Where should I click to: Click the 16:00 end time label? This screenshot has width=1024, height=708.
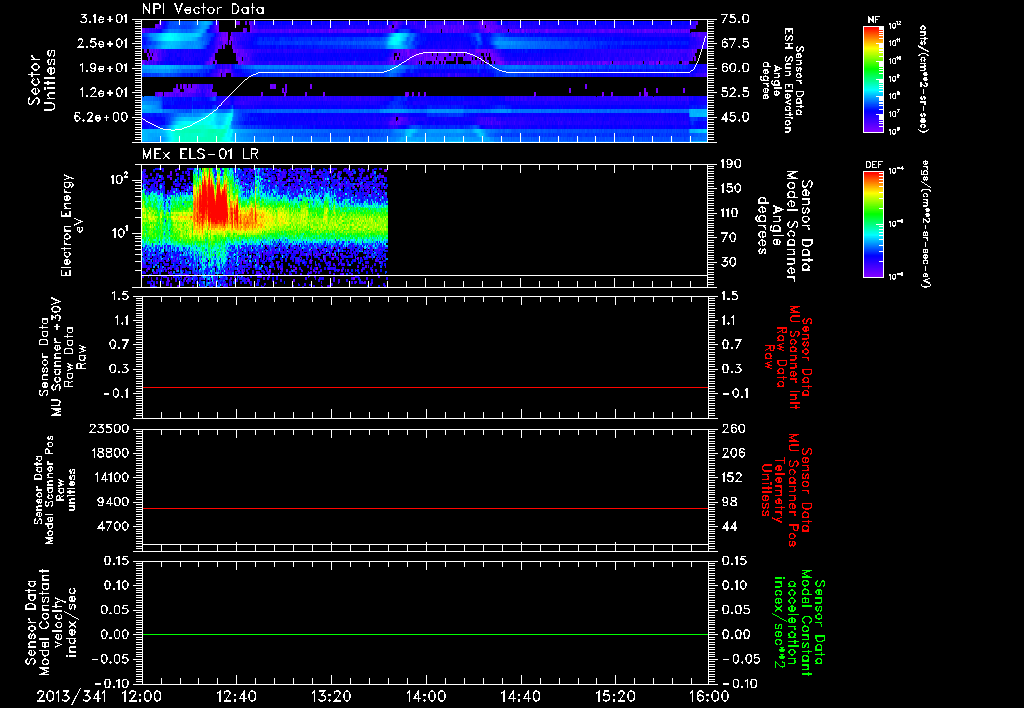(710, 696)
